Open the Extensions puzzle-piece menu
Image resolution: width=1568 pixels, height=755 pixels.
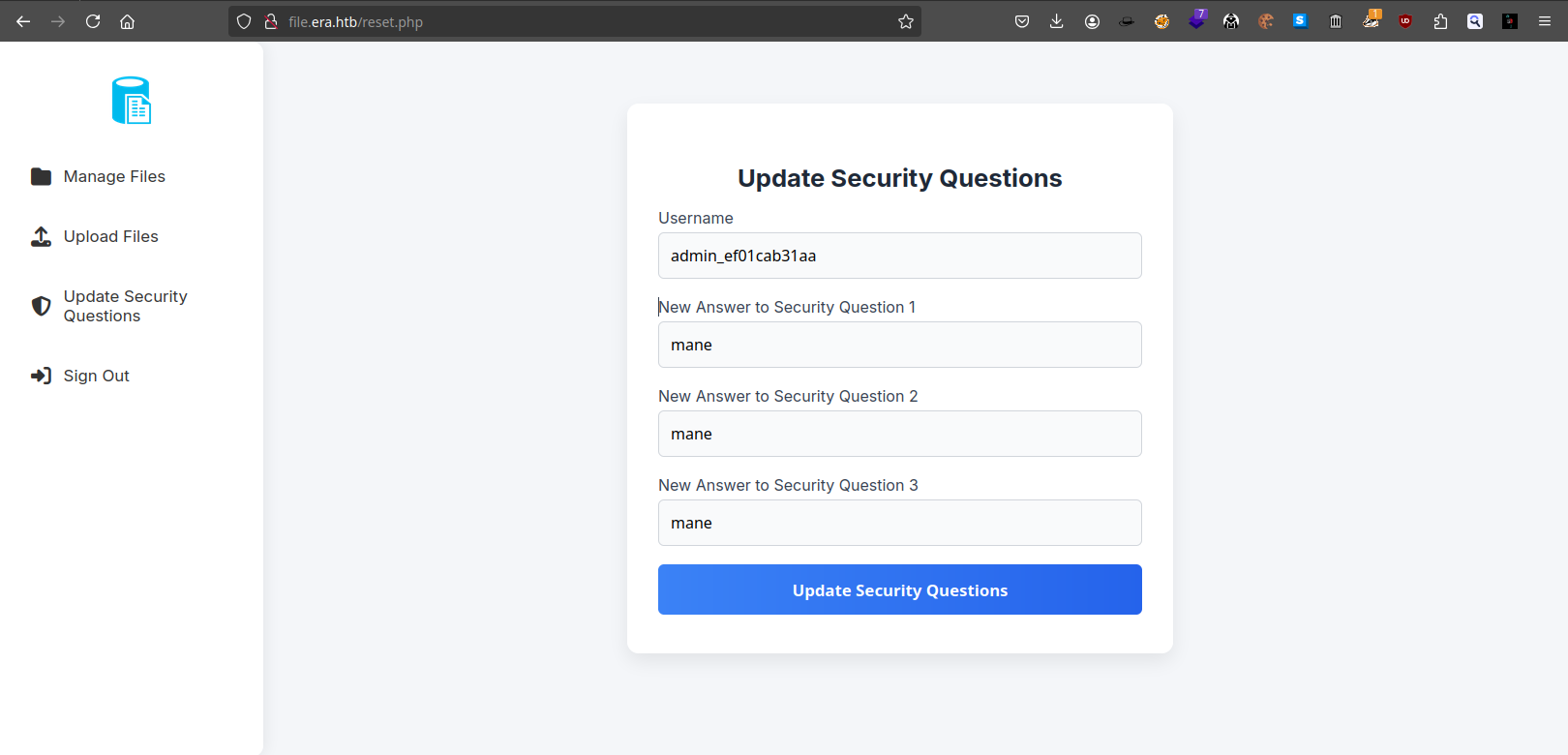pyautogui.click(x=1440, y=21)
